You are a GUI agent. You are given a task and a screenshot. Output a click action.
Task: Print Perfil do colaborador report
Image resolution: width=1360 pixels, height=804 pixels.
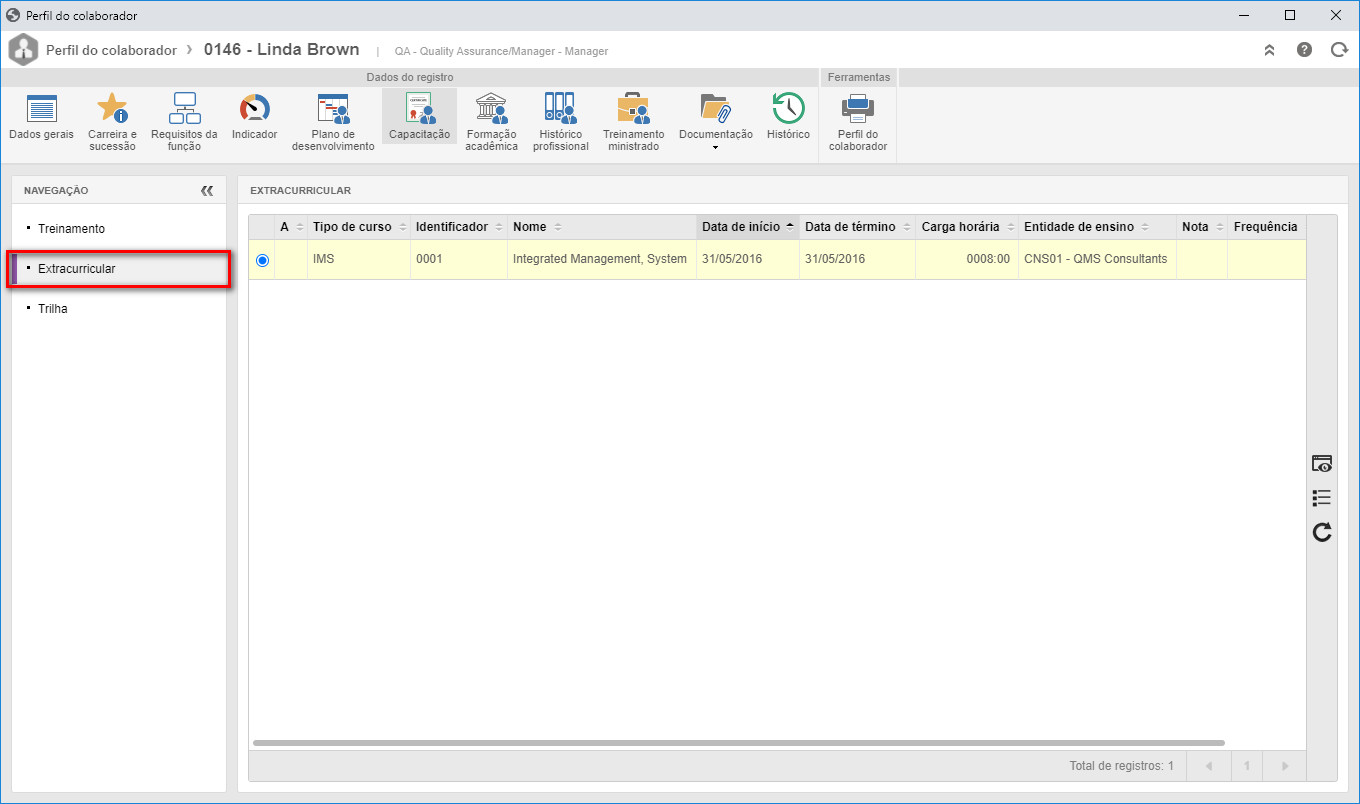858,122
